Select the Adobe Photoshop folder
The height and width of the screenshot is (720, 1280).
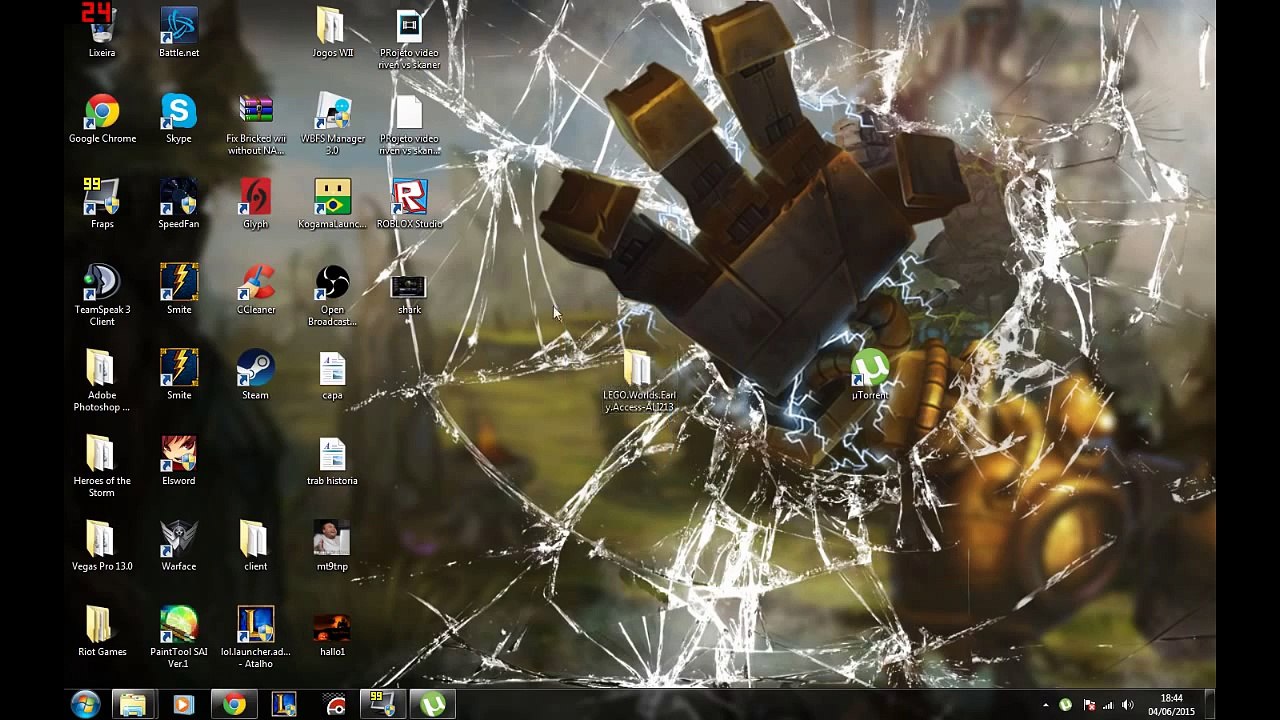click(102, 380)
